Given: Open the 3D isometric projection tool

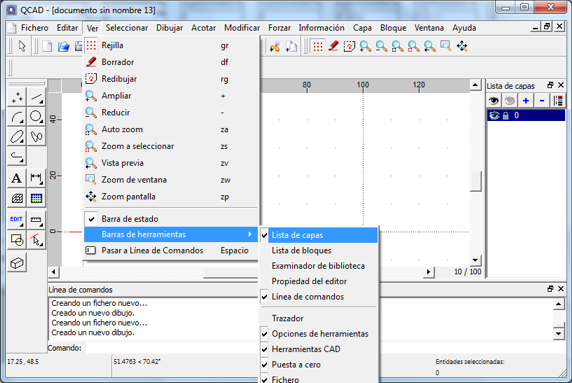Looking at the screenshot, I should pos(17,263).
